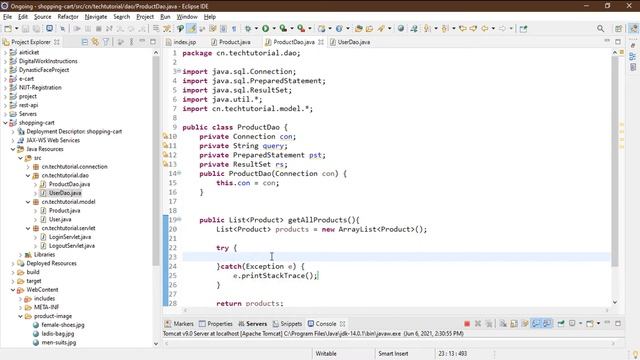640x360 pixels.
Task: Collapse the cn.techtutorial.dao package
Action: pyautogui.click(x=28, y=176)
